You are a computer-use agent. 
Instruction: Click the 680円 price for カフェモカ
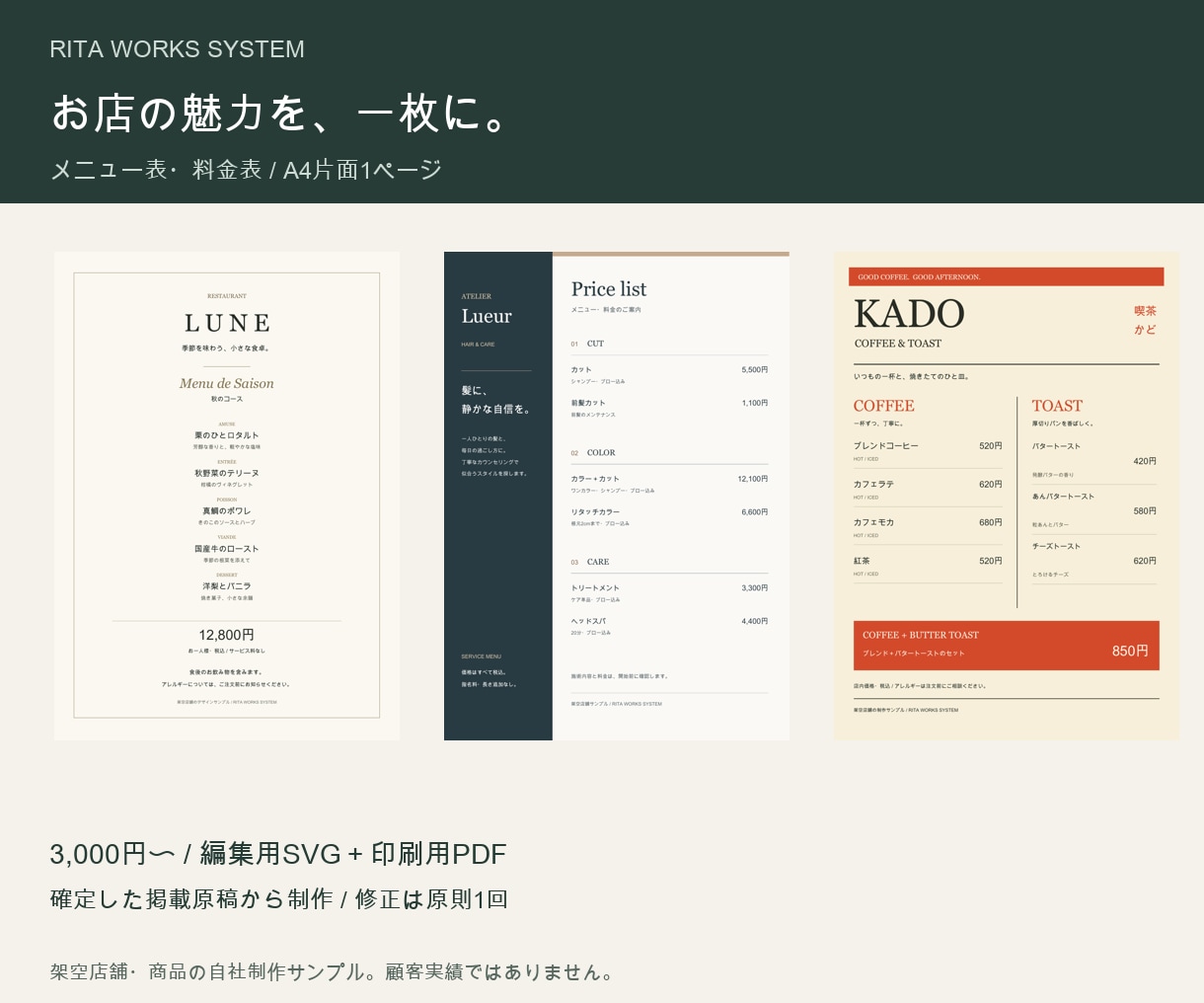click(991, 522)
